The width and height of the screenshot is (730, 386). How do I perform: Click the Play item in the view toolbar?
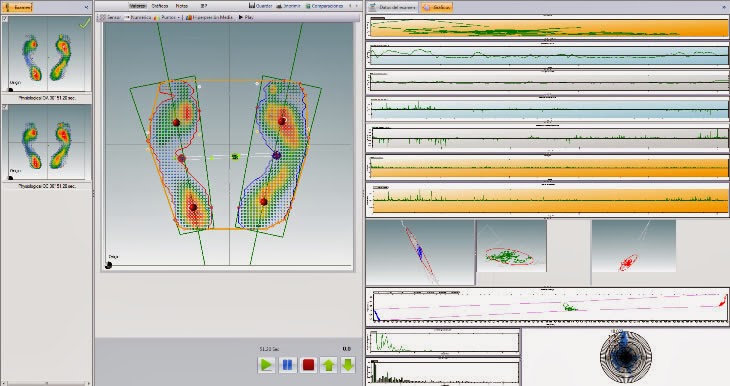245,17
